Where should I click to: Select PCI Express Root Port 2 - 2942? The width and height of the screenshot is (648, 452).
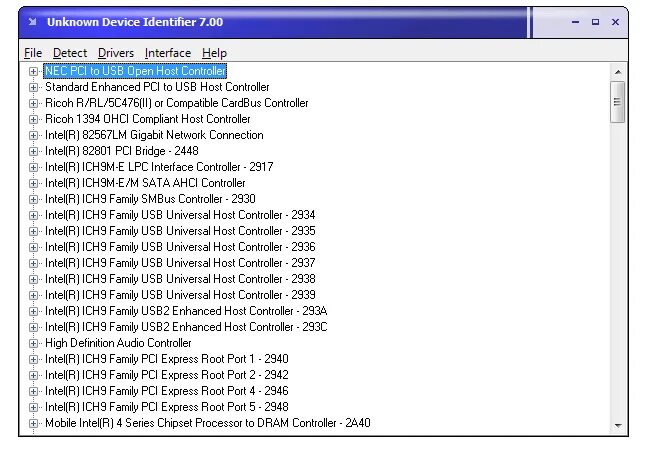pyautogui.click(x=167, y=375)
